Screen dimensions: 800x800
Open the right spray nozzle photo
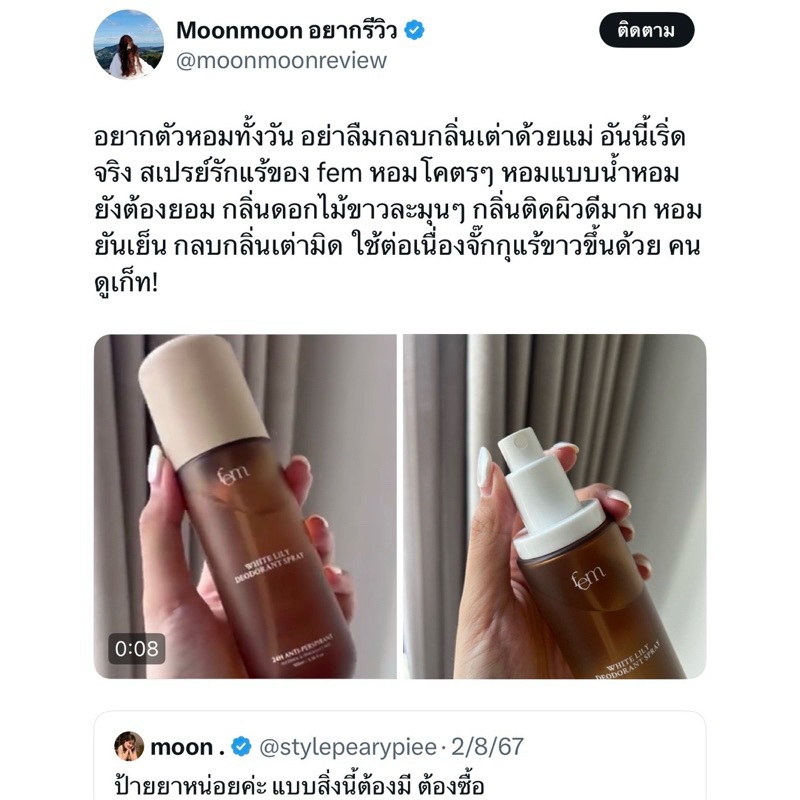[555, 506]
